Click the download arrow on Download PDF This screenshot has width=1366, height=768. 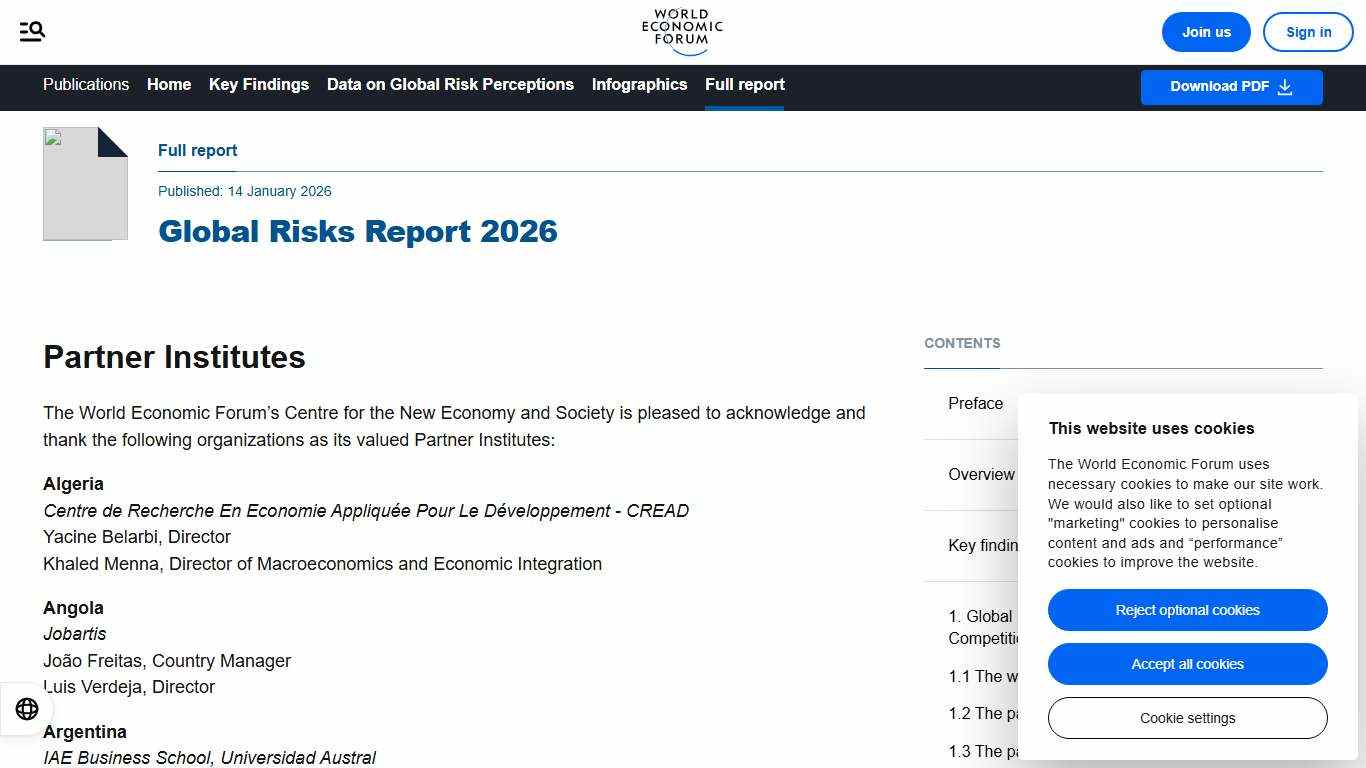point(1287,87)
